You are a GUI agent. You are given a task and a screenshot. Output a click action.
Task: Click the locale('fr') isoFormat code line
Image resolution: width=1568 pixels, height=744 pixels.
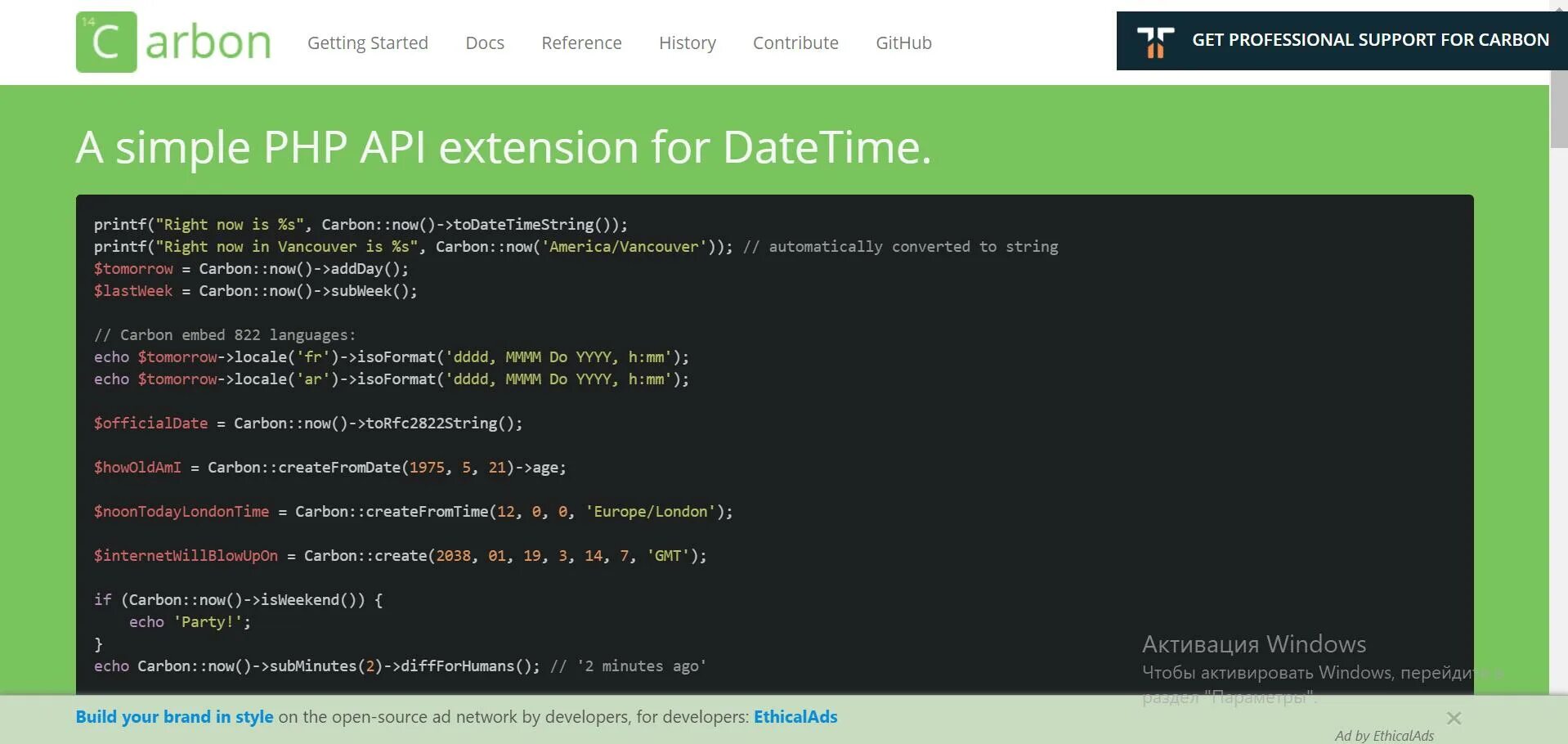click(x=392, y=356)
